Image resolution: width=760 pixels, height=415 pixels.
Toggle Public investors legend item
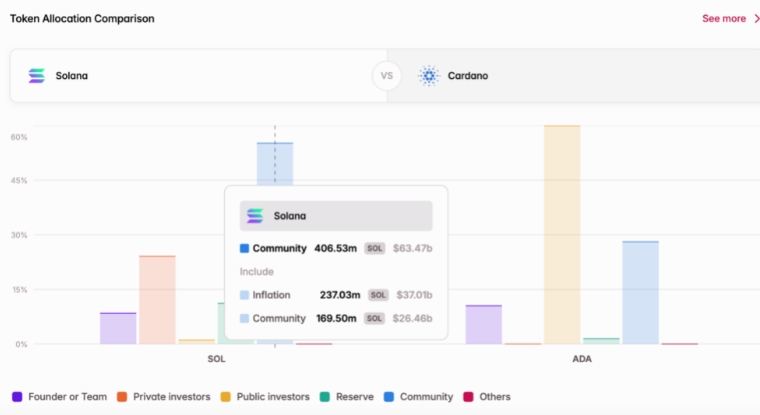click(265, 397)
